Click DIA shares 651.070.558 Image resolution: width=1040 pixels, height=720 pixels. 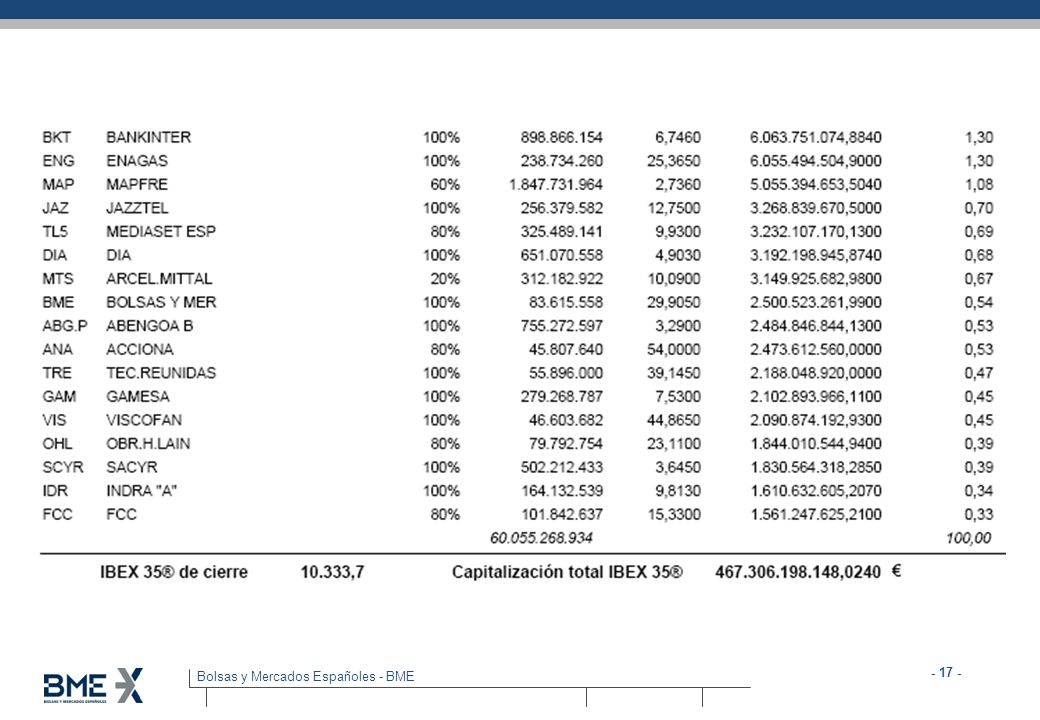562,255
